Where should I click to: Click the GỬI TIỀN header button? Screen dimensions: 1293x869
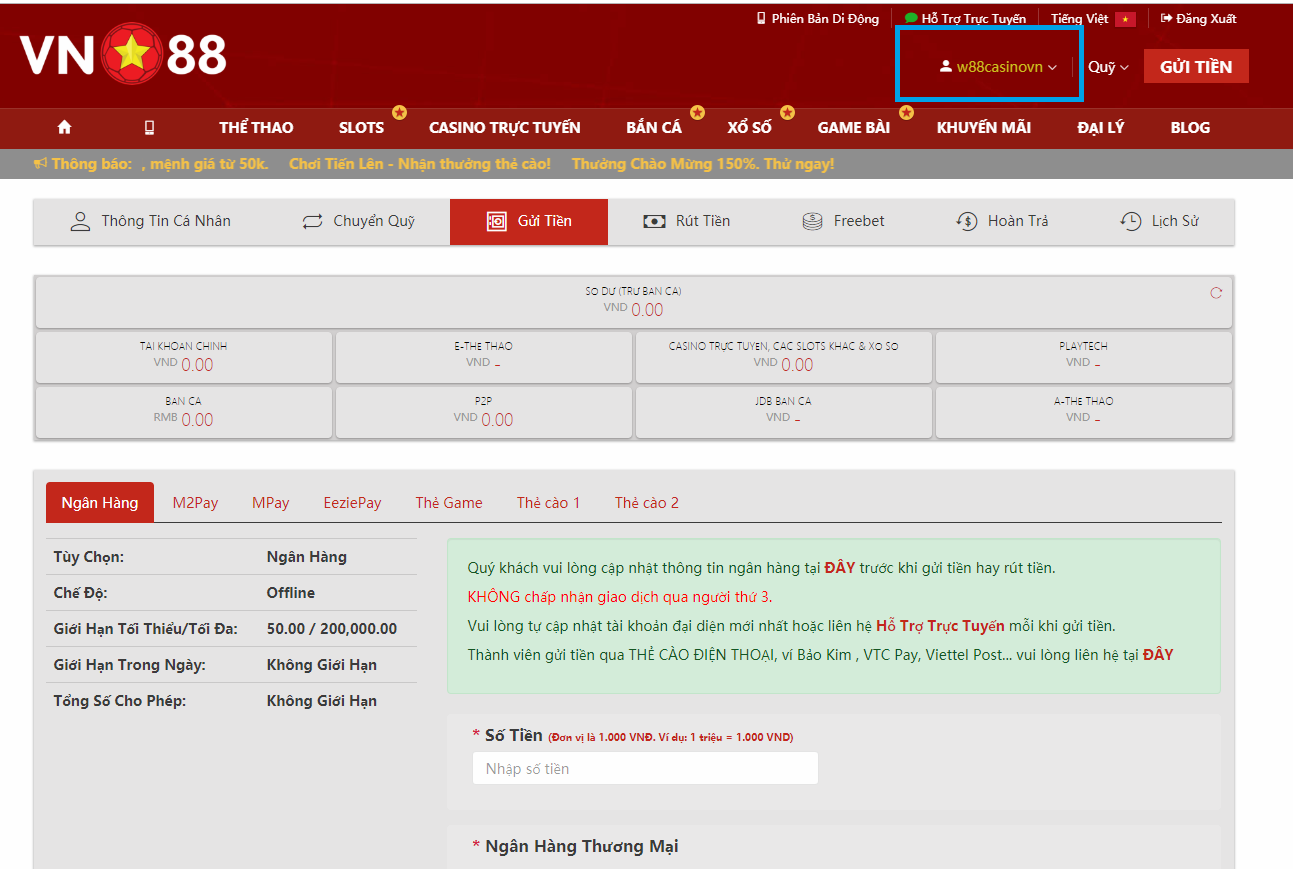click(x=1196, y=66)
